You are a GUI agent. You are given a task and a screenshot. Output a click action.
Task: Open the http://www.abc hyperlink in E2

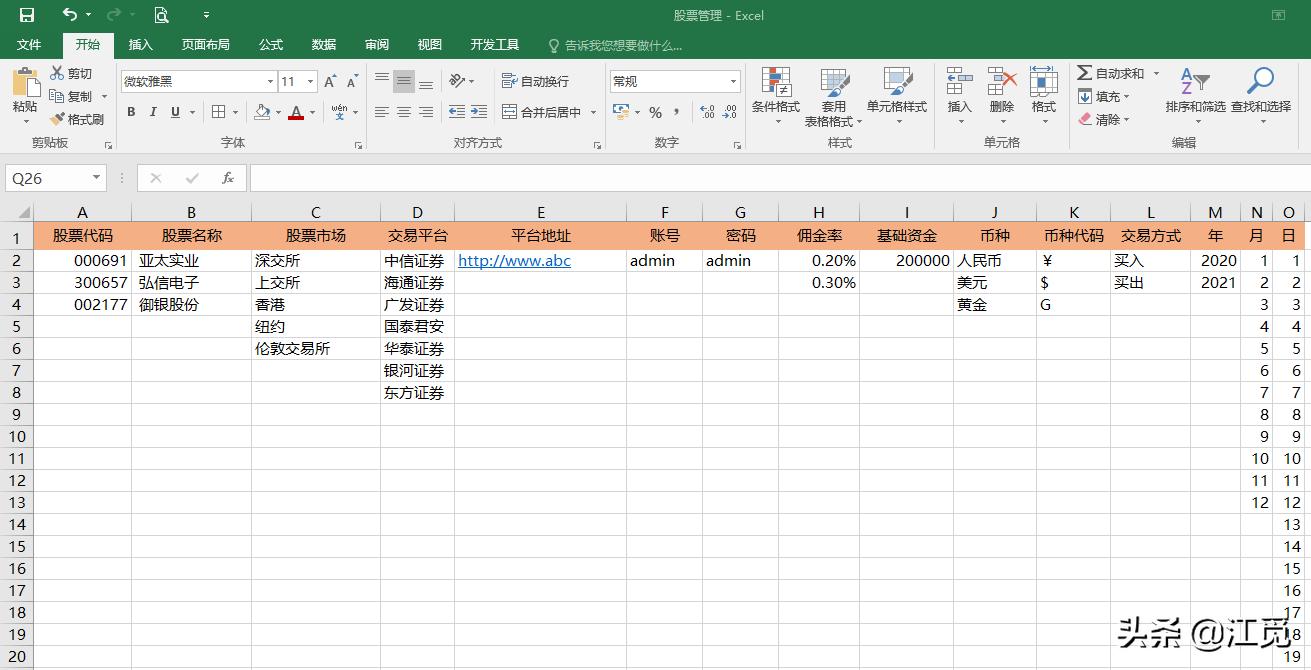click(x=512, y=260)
